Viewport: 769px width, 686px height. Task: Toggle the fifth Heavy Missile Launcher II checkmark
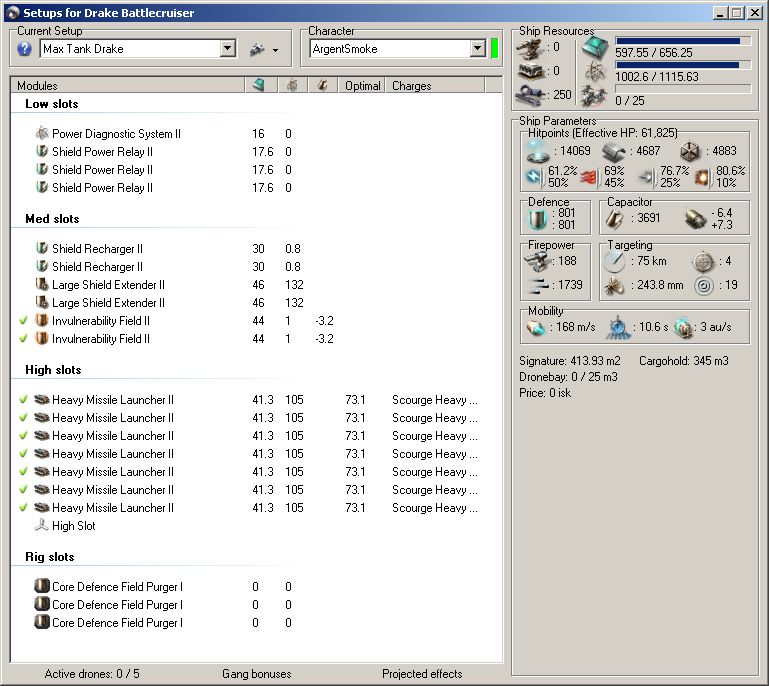(23, 471)
